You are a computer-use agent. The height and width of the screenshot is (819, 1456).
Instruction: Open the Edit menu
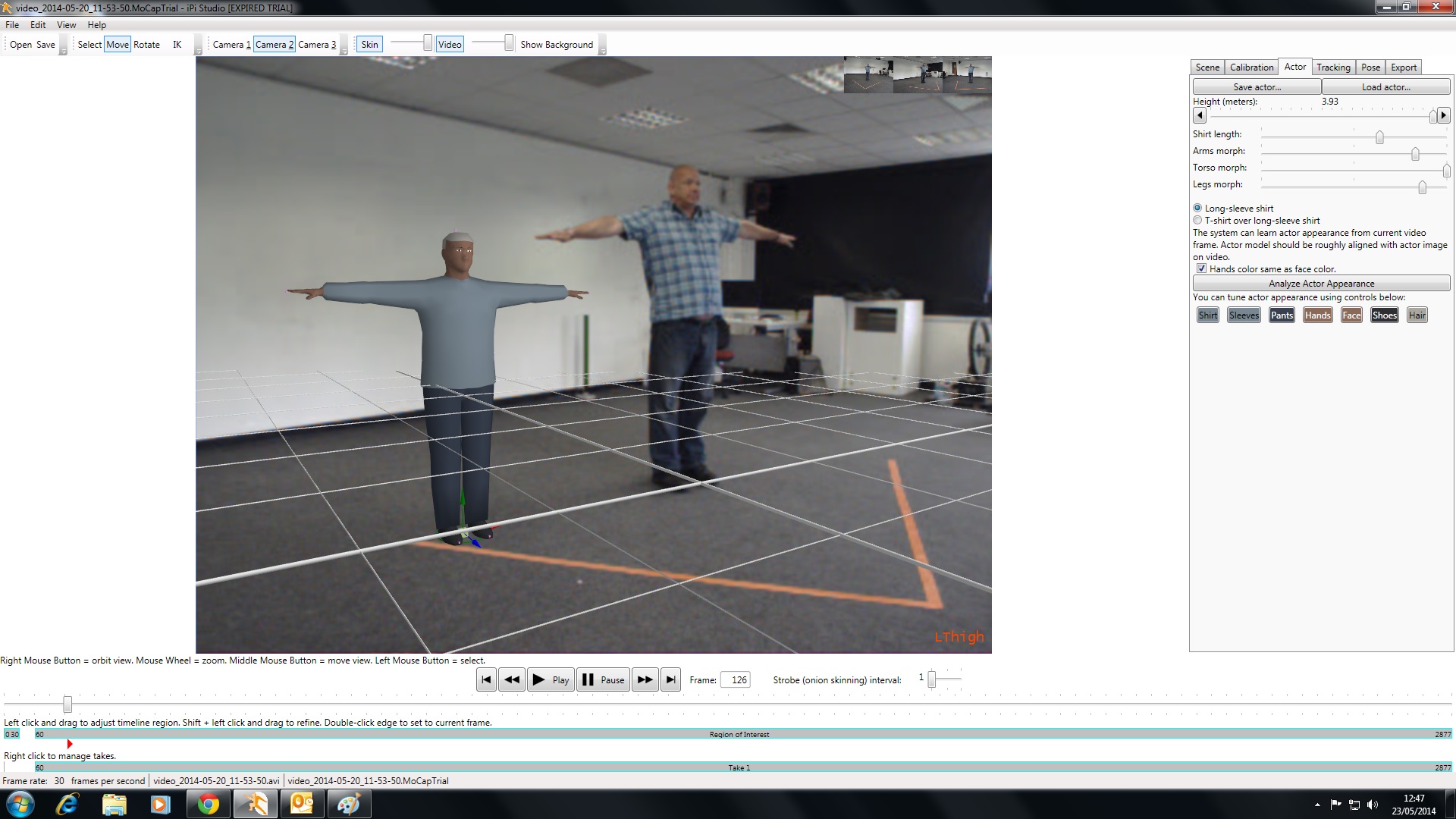(38, 24)
